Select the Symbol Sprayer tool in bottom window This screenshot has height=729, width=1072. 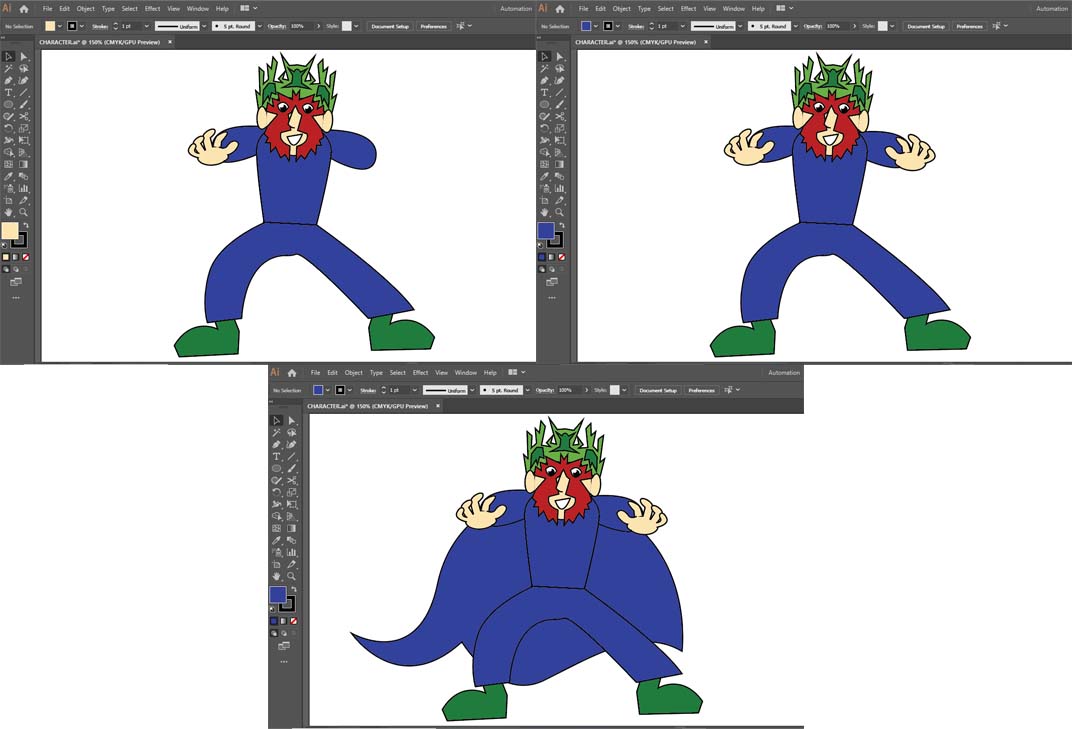[x=276, y=552]
